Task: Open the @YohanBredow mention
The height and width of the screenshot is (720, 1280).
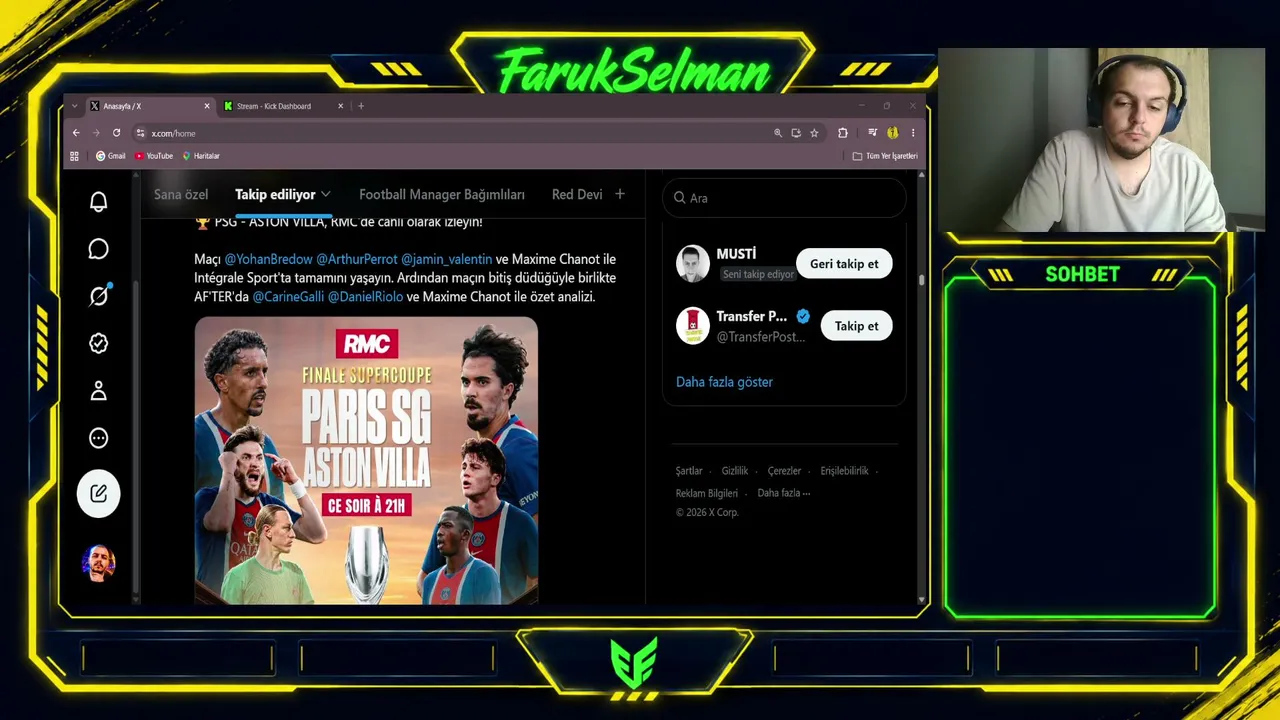Action: tap(268, 259)
